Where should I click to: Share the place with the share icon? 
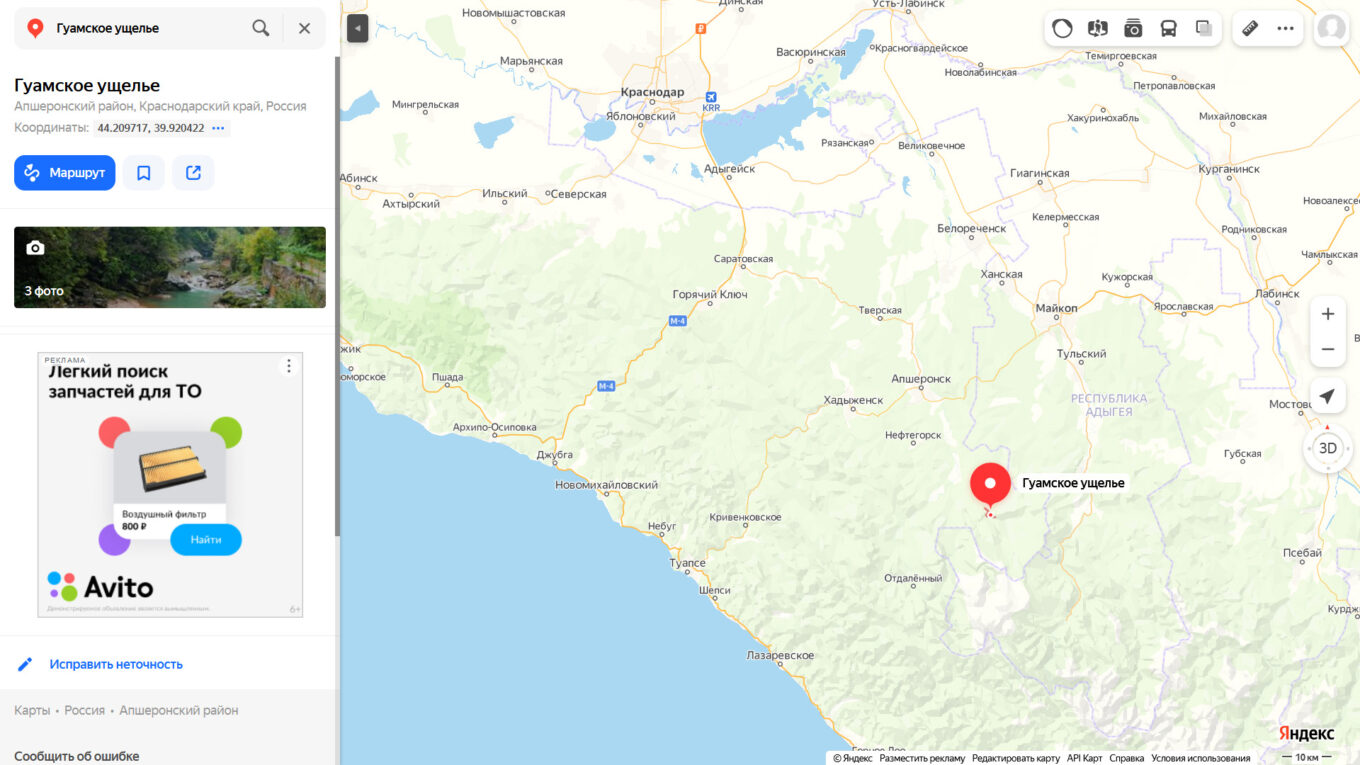[194, 173]
